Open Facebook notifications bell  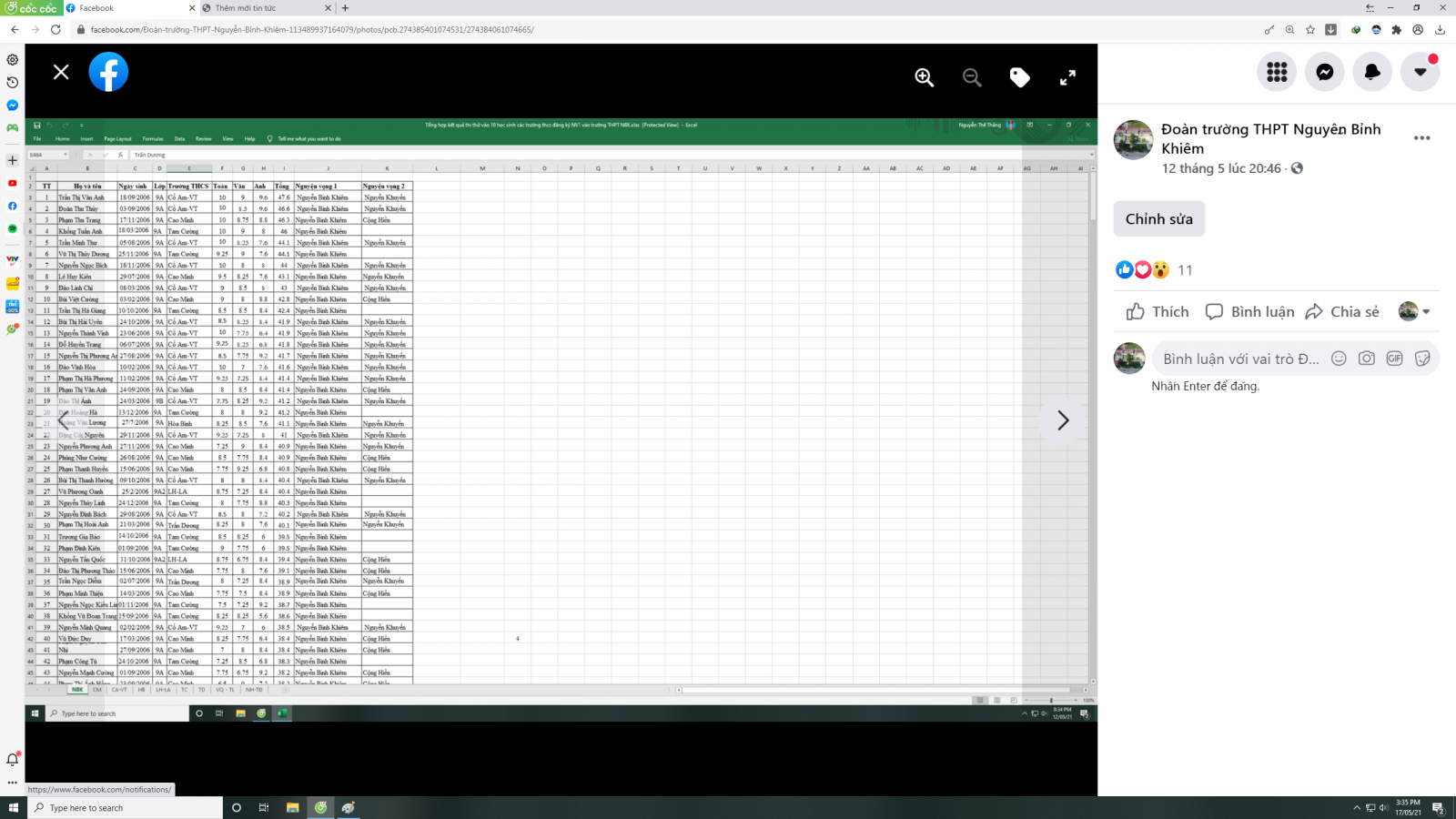(1372, 72)
